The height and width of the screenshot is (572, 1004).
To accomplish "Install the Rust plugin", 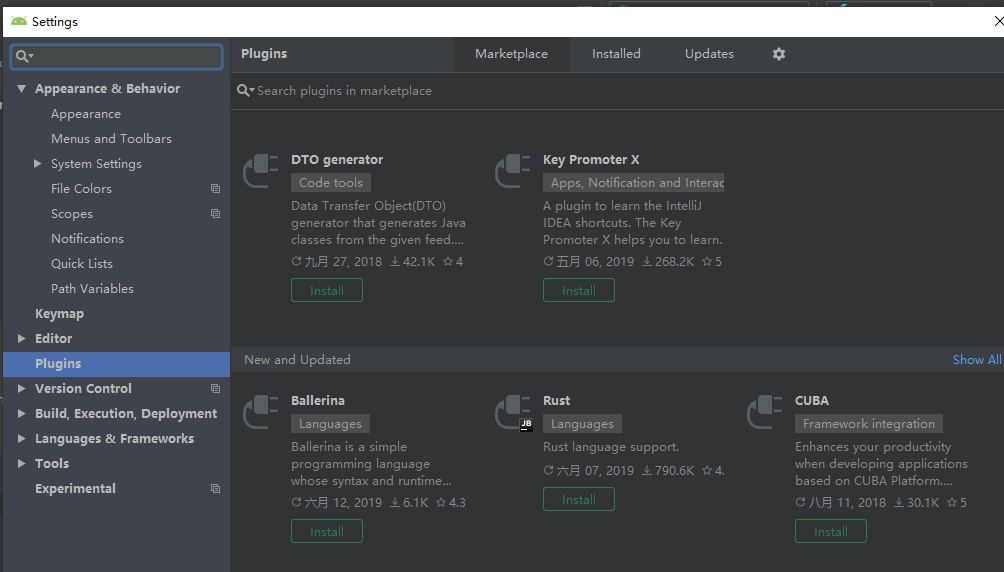I will (x=579, y=499).
